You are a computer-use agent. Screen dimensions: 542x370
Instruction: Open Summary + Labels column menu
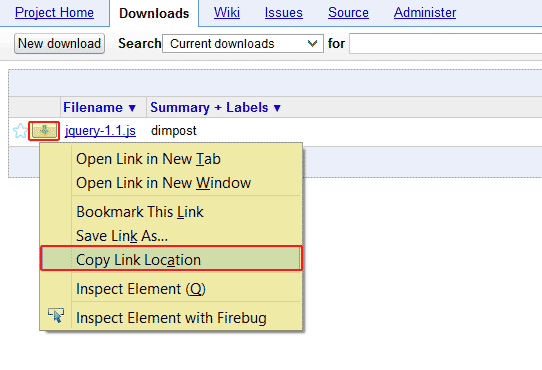215,108
